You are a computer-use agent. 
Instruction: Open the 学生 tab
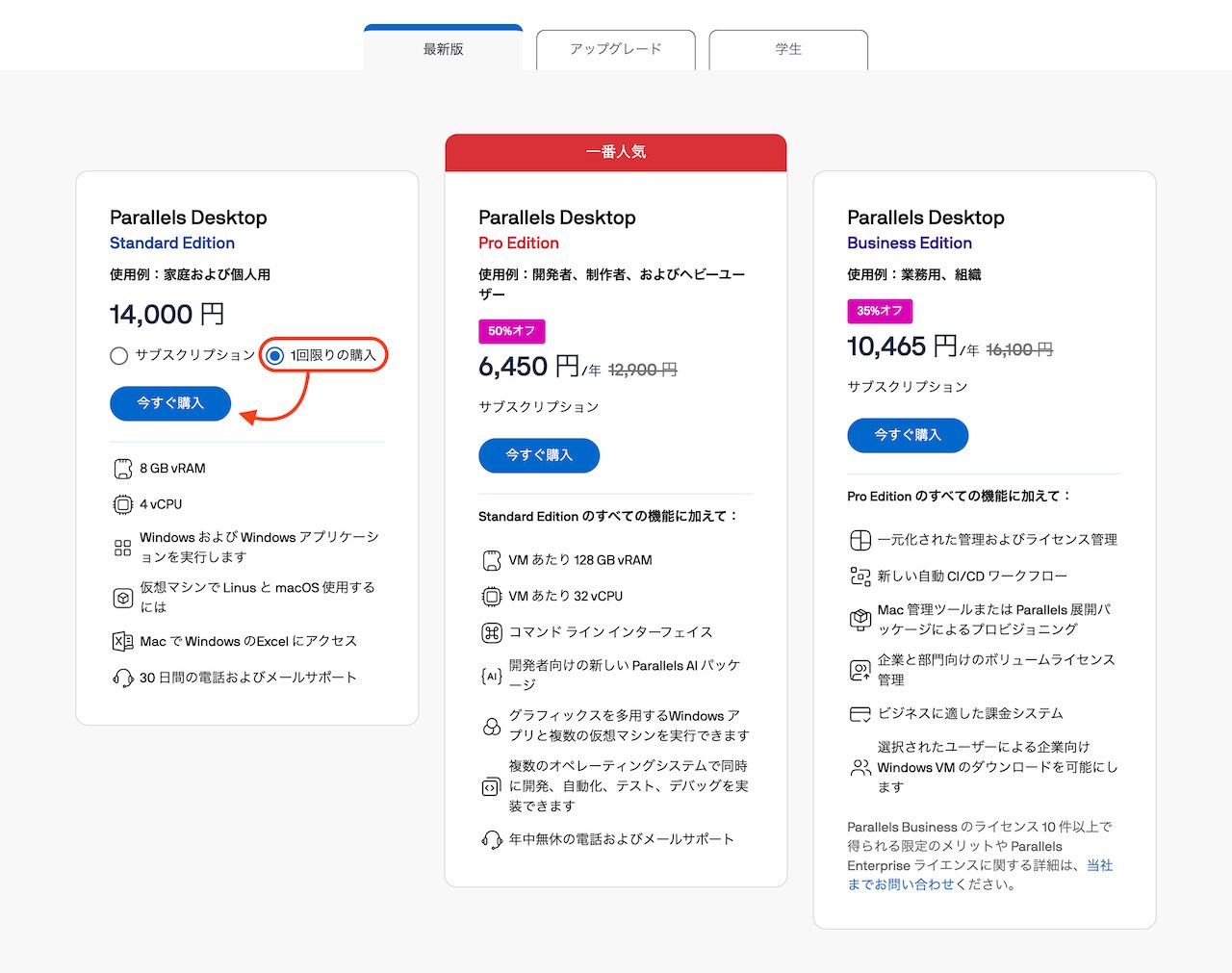click(x=788, y=49)
